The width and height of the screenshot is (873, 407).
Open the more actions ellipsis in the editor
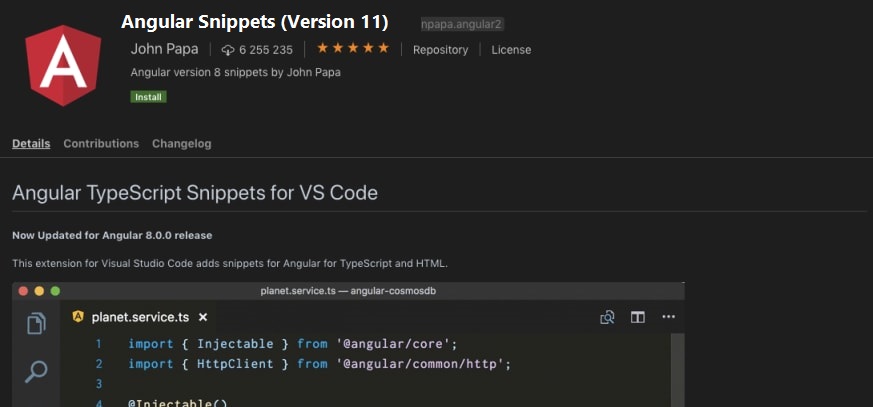(x=668, y=317)
